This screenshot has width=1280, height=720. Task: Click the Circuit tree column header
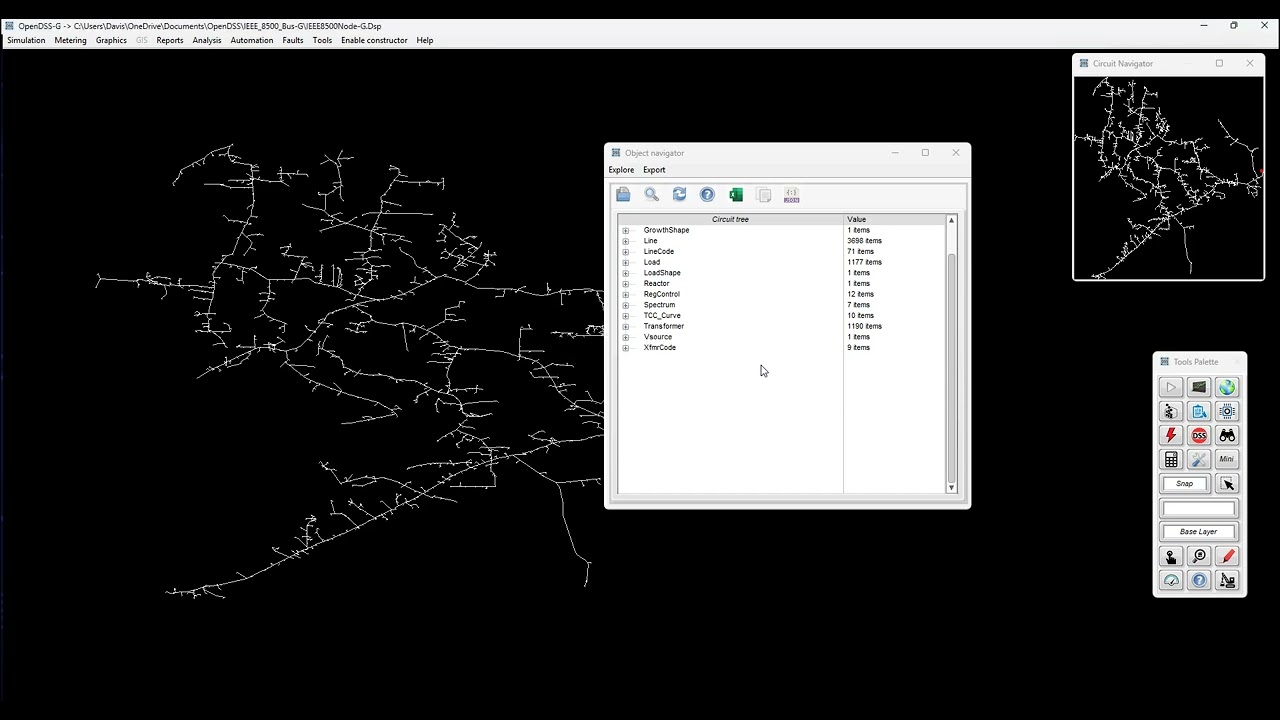pyautogui.click(x=730, y=219)
